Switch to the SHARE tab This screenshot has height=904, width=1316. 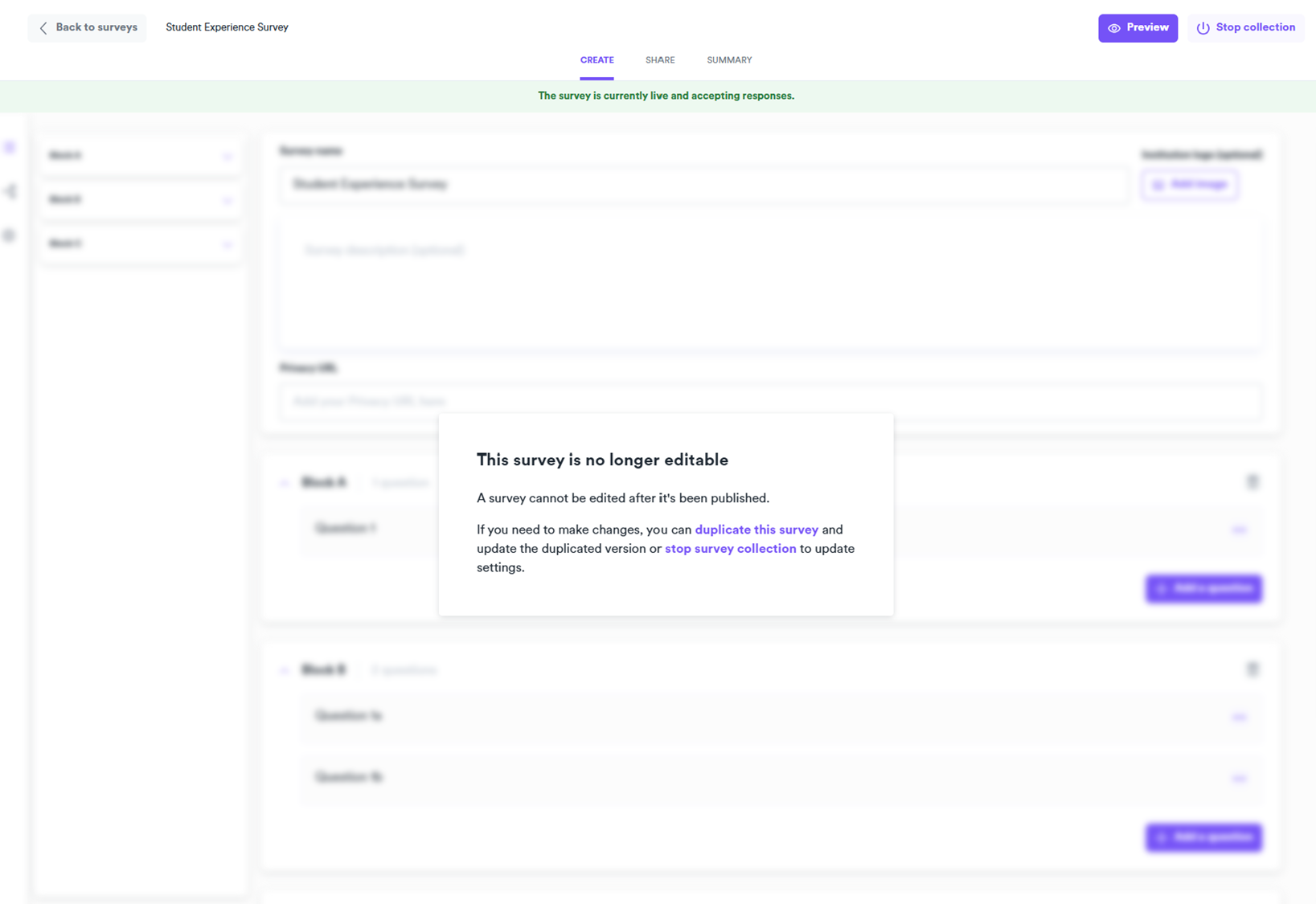[659, 60]
